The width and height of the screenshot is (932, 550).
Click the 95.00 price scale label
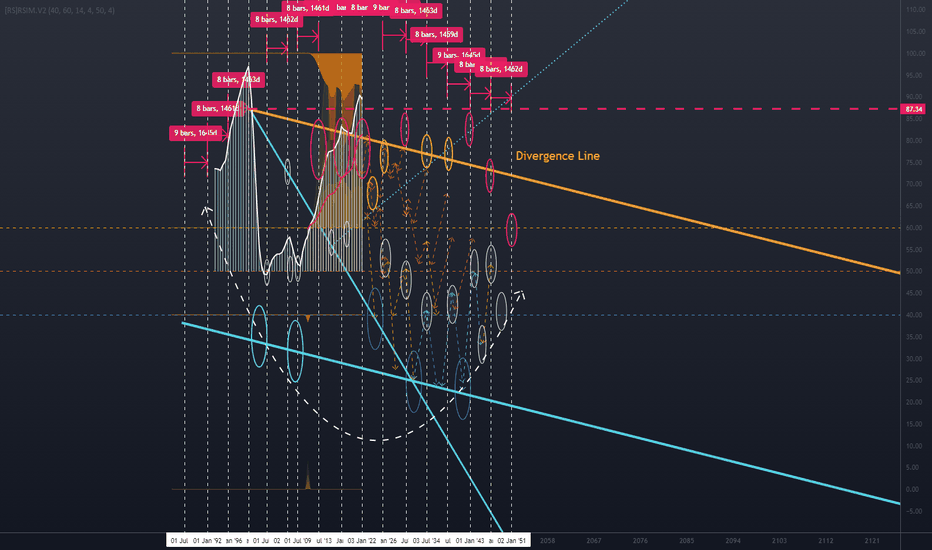pyautogui.click(x=915, y=76)
